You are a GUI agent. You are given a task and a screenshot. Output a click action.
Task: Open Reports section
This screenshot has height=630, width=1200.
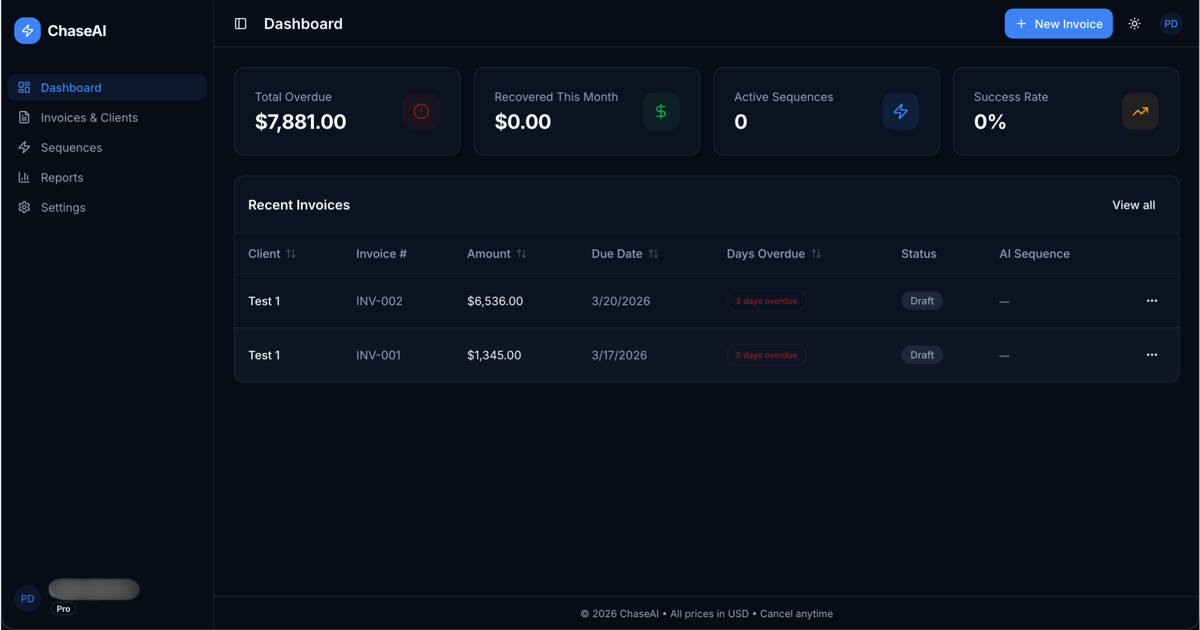coord(107,178)
